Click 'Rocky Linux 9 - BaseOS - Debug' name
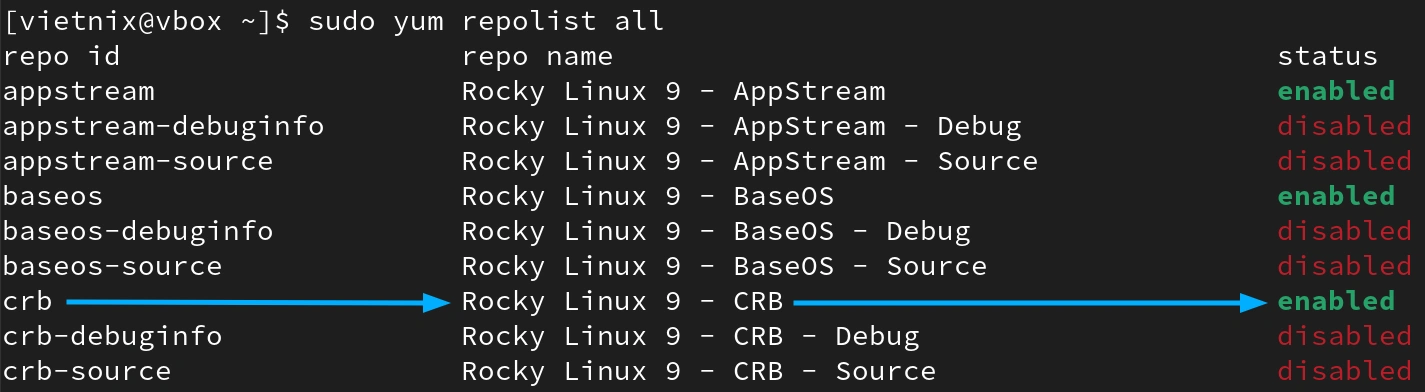Screen dimensions: 1425x392 pyautogui.click(x=716, y=232)
